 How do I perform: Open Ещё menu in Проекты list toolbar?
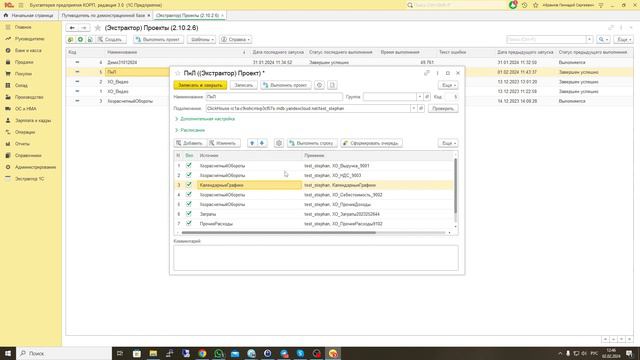pos(624,40)
